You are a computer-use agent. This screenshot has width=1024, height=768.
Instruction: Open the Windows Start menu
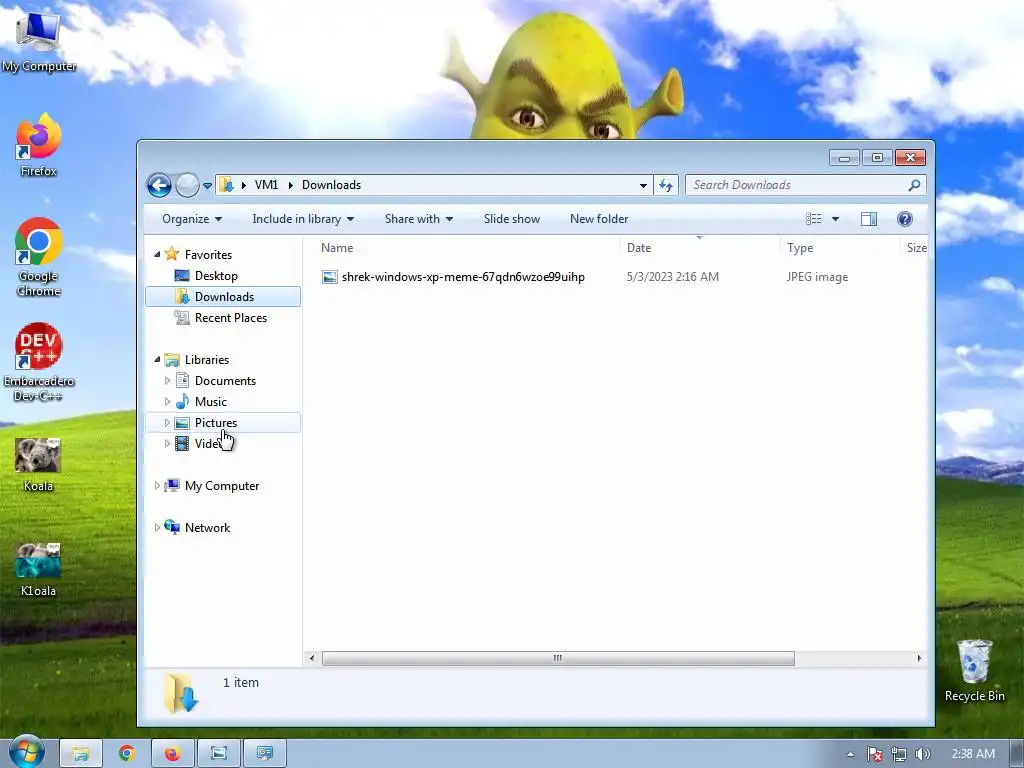[x=26, y=752]
